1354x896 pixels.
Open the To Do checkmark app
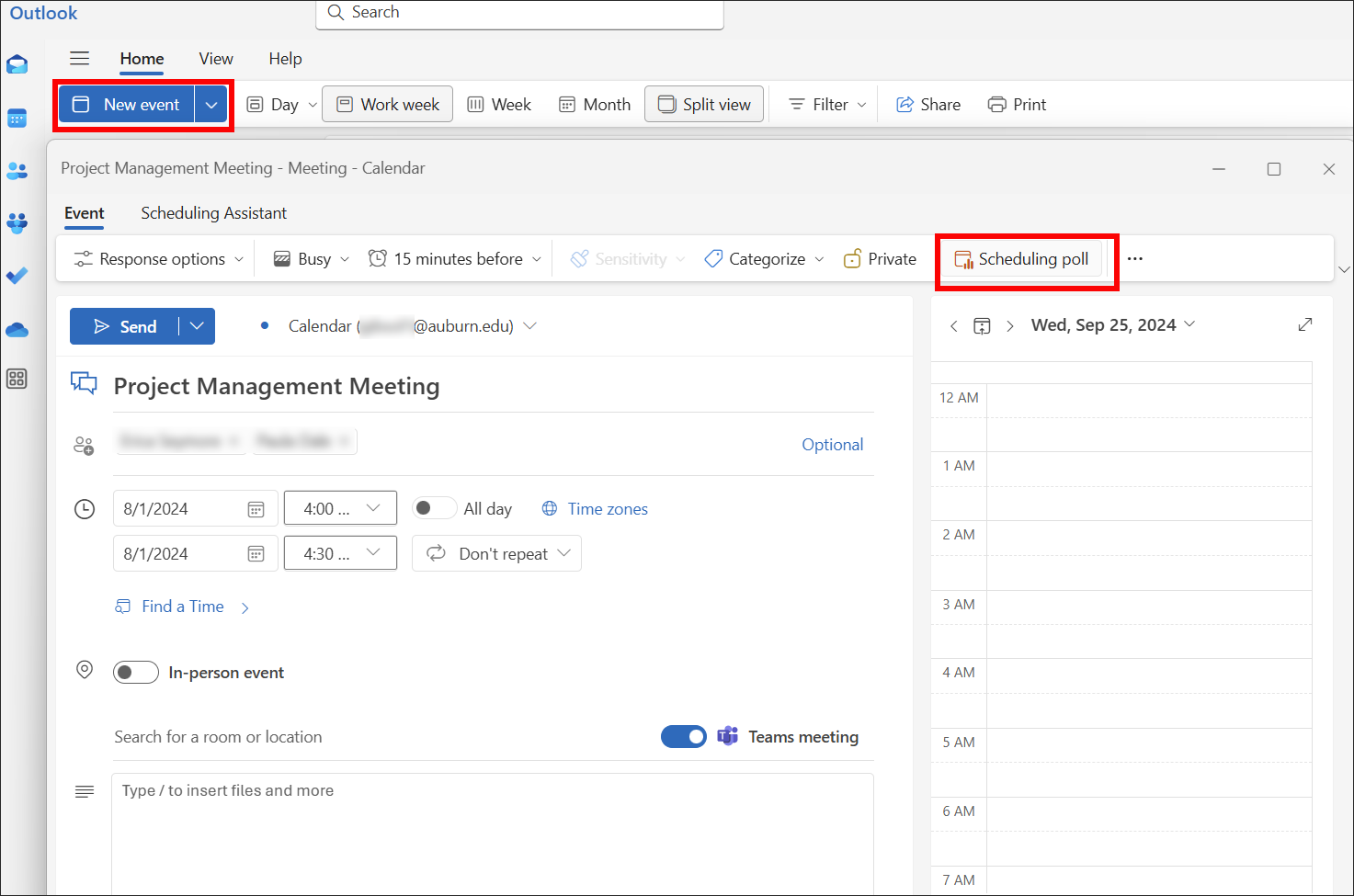(17, 276)
